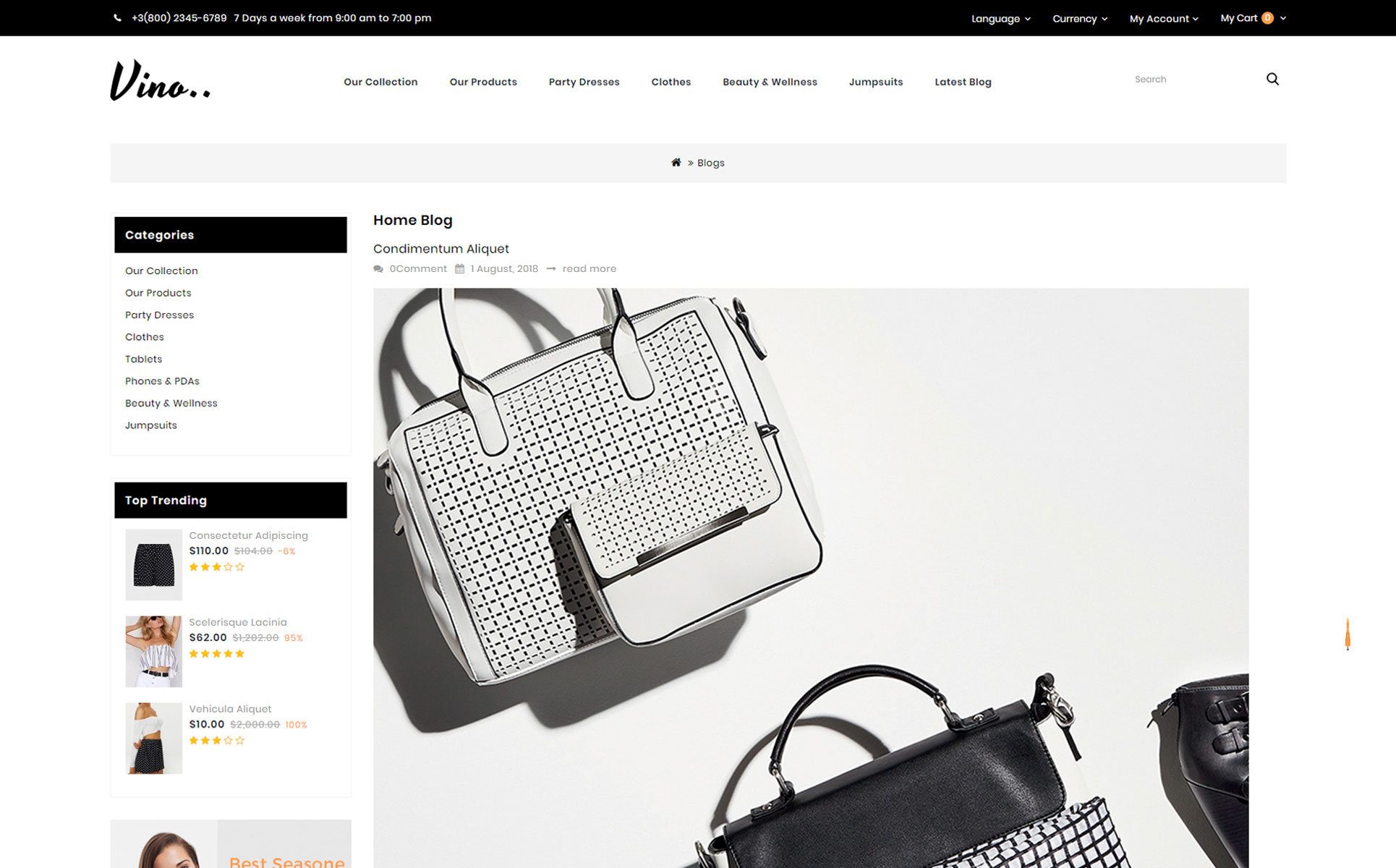
Task: Click the orange cart count badge
Action: (1267, 18)
